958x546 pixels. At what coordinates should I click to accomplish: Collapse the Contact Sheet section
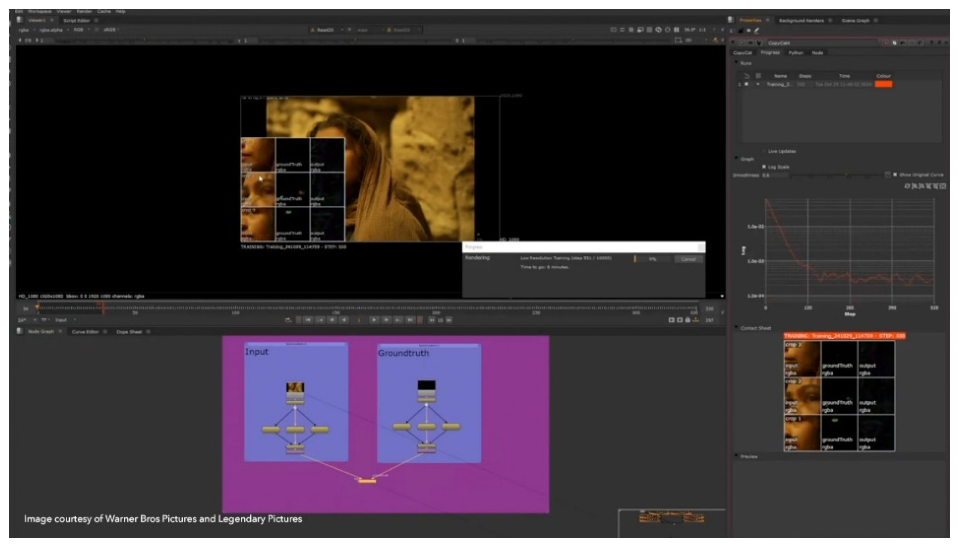(736, 327)
